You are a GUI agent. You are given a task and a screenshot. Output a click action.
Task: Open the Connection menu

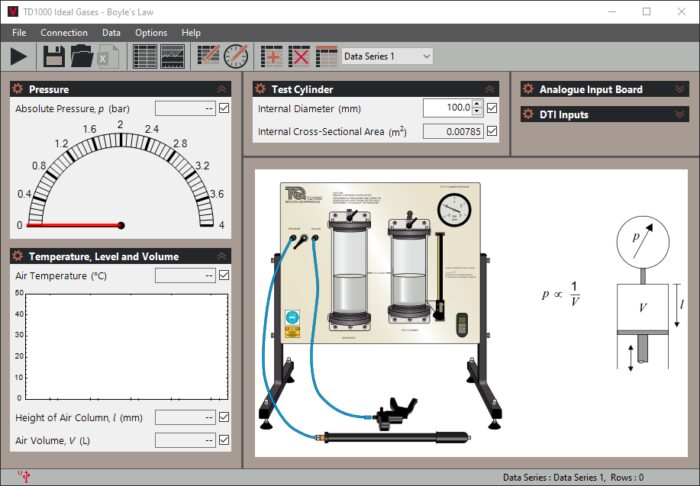(x=64, y=33)
